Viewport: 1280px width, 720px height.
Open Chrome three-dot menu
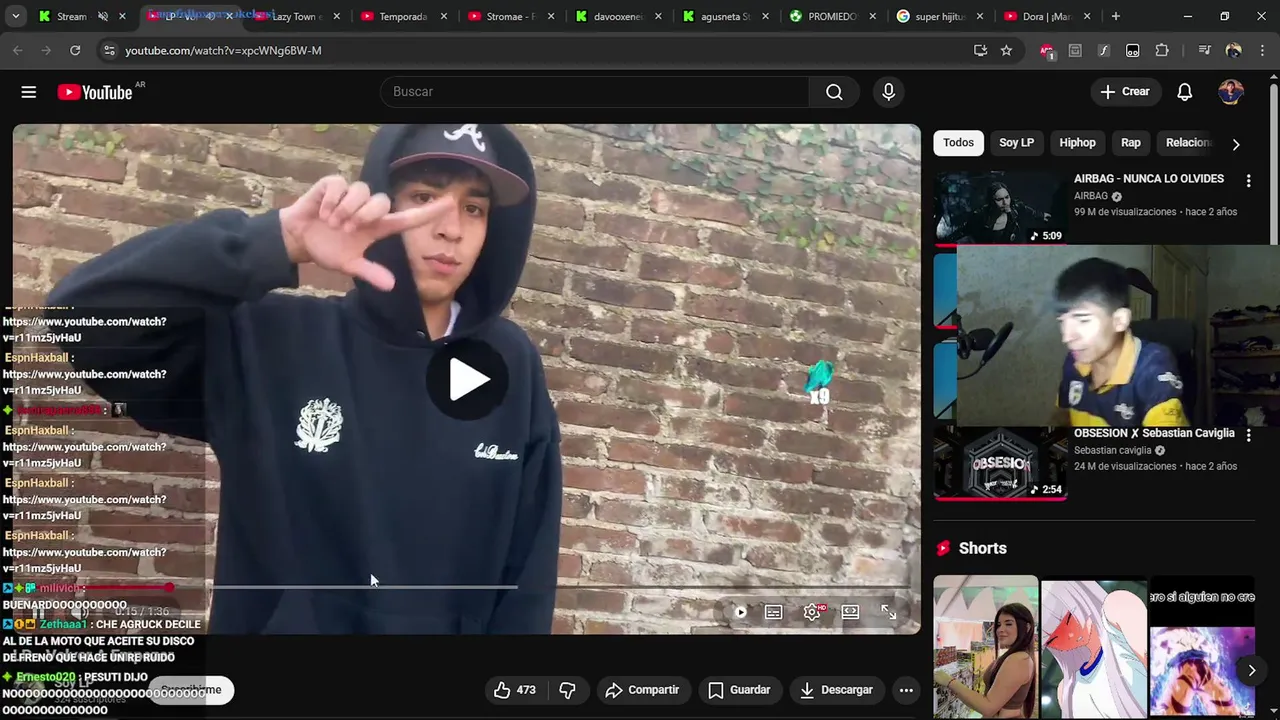click(1262, 50)
